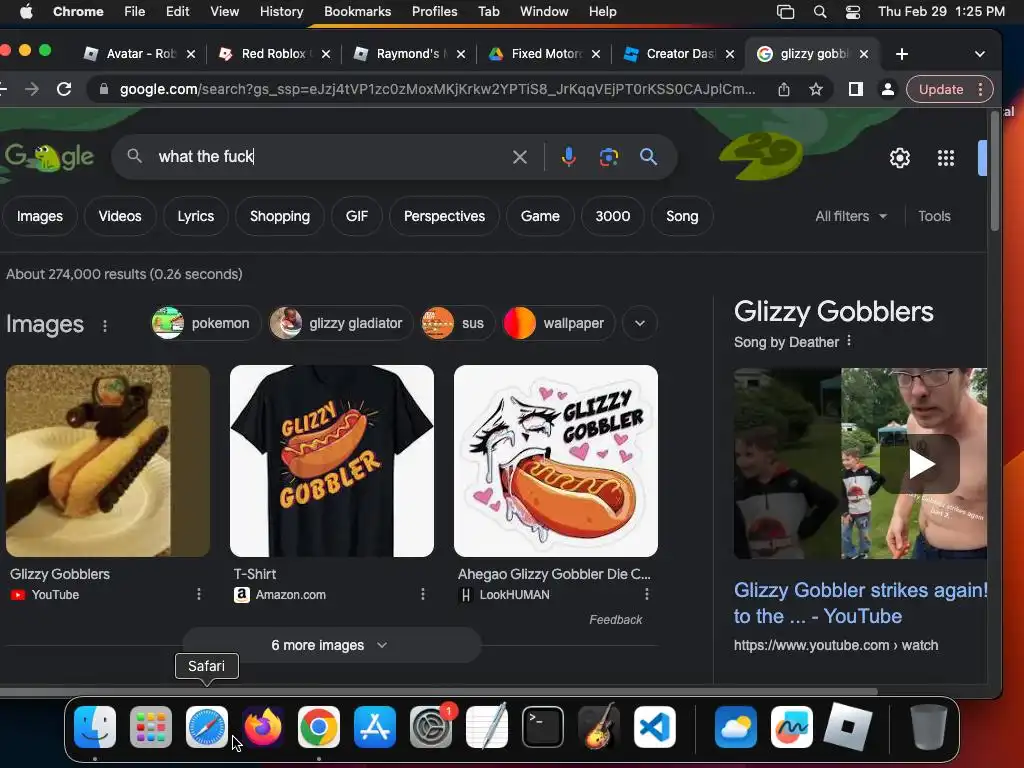Filter results by Lyrics

[x=196, y=216]
